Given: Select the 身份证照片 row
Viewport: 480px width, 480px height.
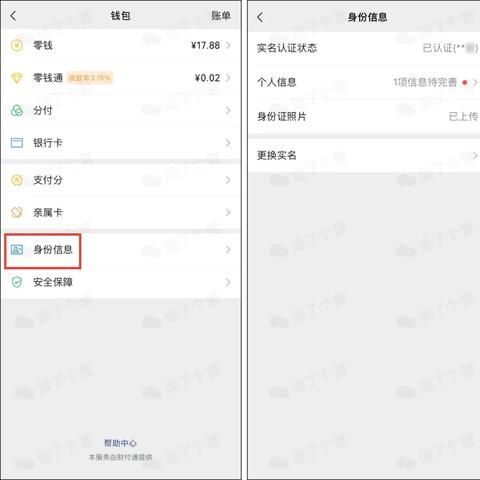Looking at the screenshot, I should click(364, 116).
